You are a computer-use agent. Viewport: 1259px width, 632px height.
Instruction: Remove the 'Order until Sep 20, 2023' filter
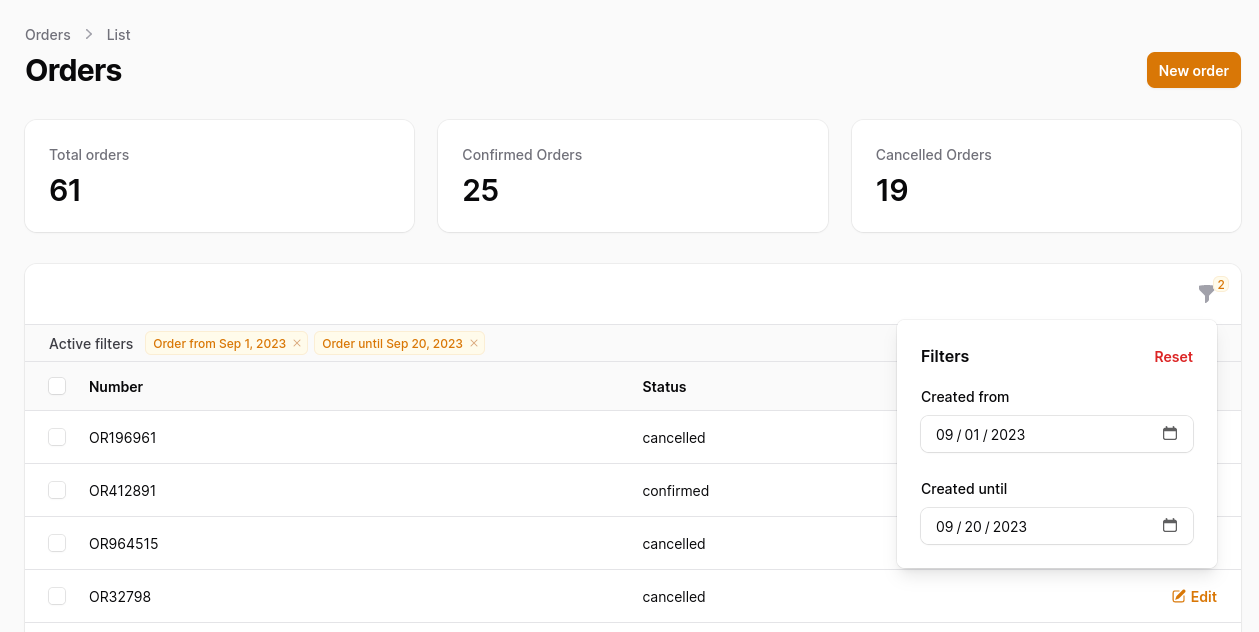pyautogui.click(x=474, y=344)
